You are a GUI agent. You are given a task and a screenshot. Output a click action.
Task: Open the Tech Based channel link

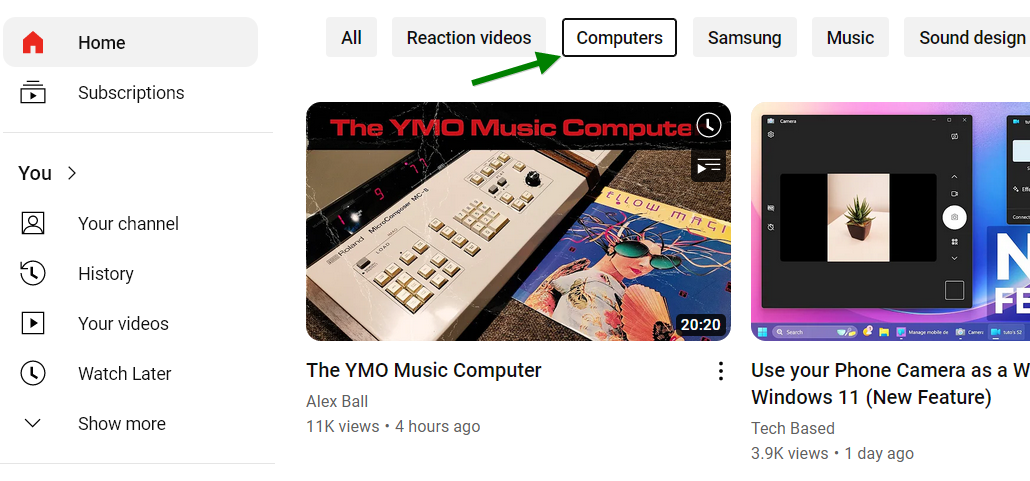(793, 428)
